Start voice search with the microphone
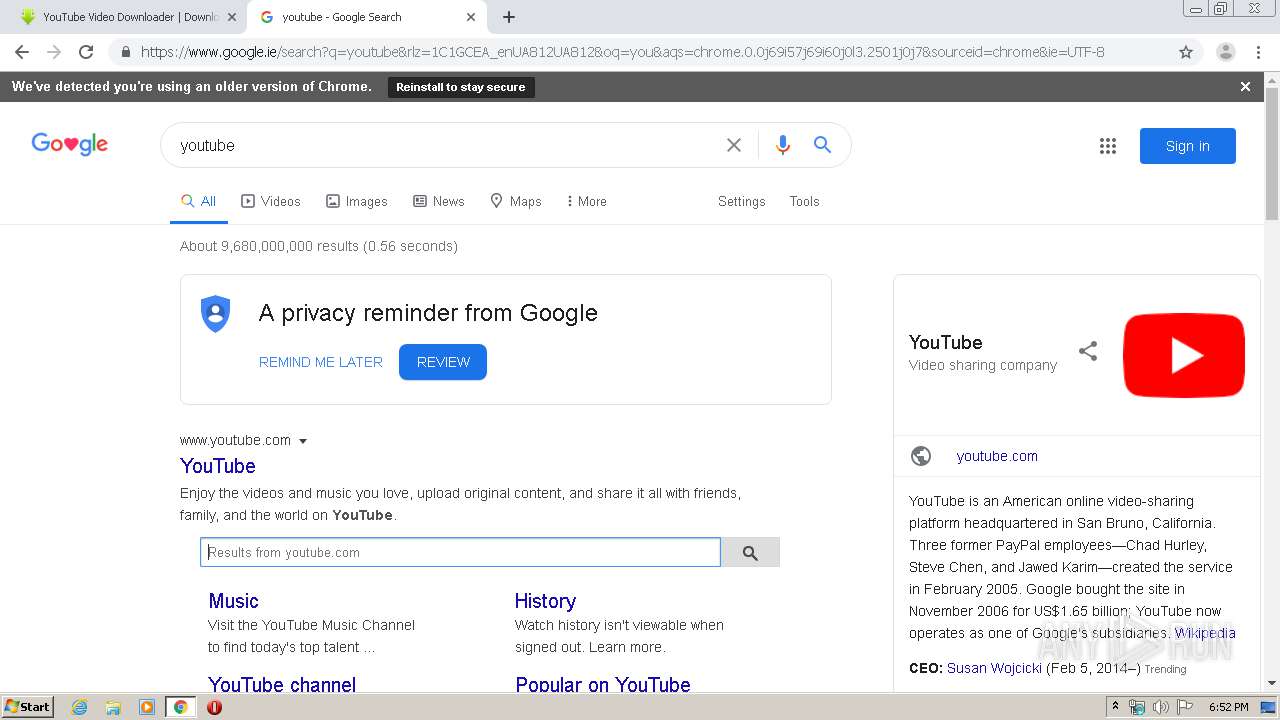 click(783, 145)
